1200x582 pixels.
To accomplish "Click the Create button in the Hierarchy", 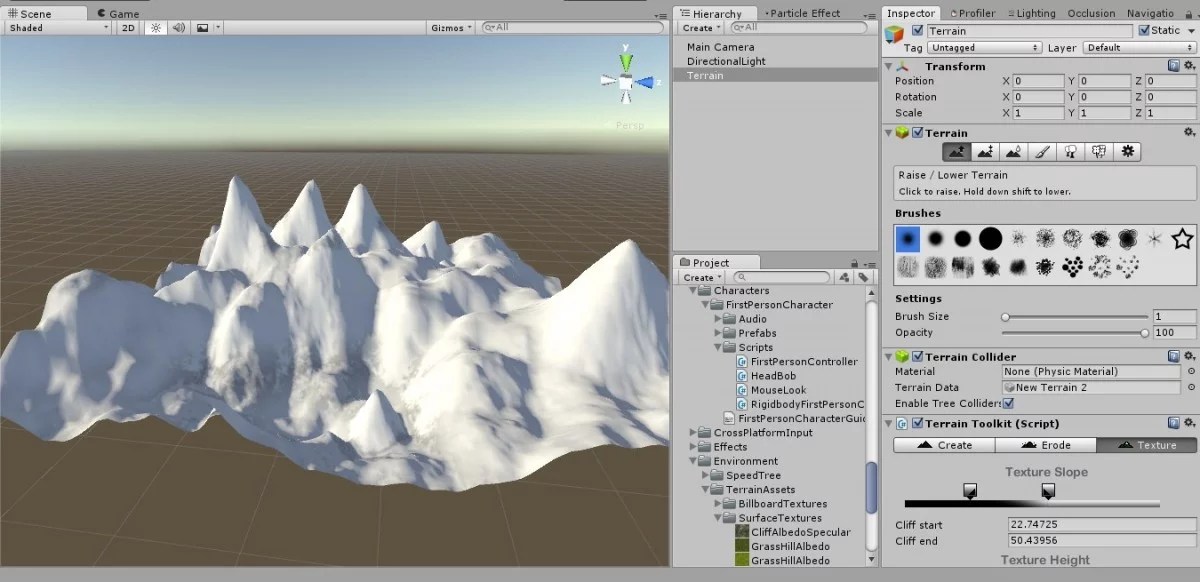I will coord(698,27).
